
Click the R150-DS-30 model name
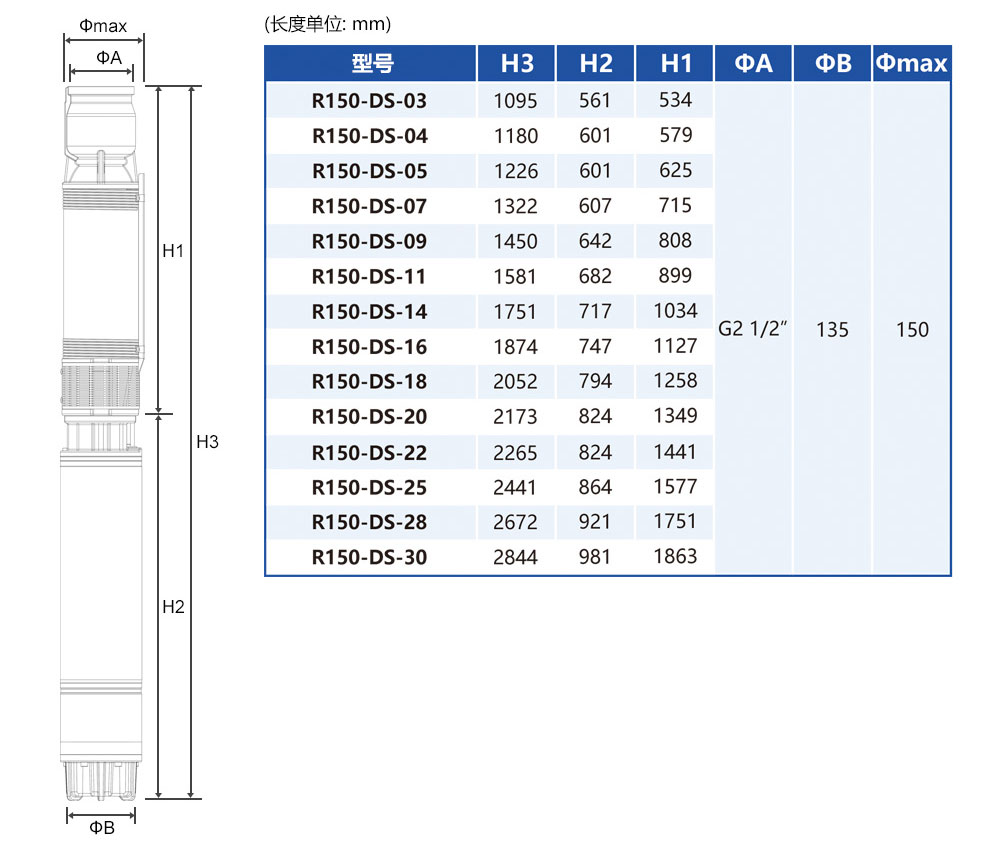pos(369,558)
